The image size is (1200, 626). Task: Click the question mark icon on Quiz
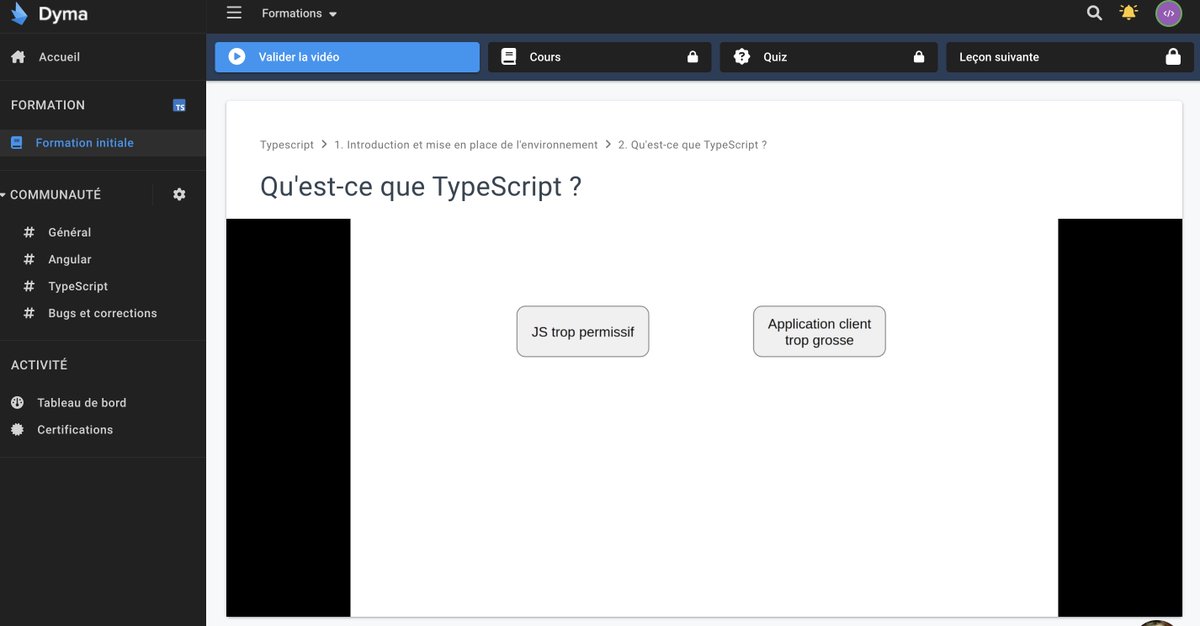click(742, 57)
